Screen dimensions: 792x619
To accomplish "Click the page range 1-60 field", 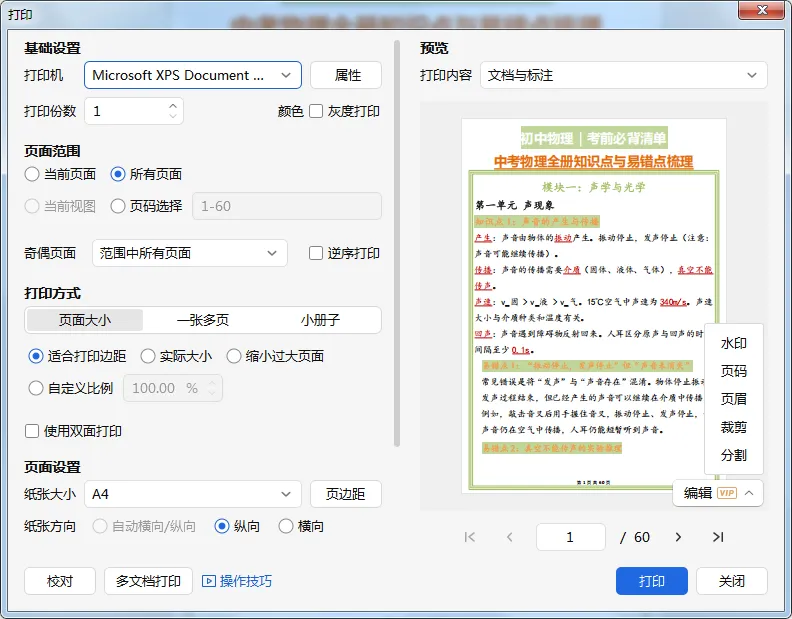I will [287, 206].
